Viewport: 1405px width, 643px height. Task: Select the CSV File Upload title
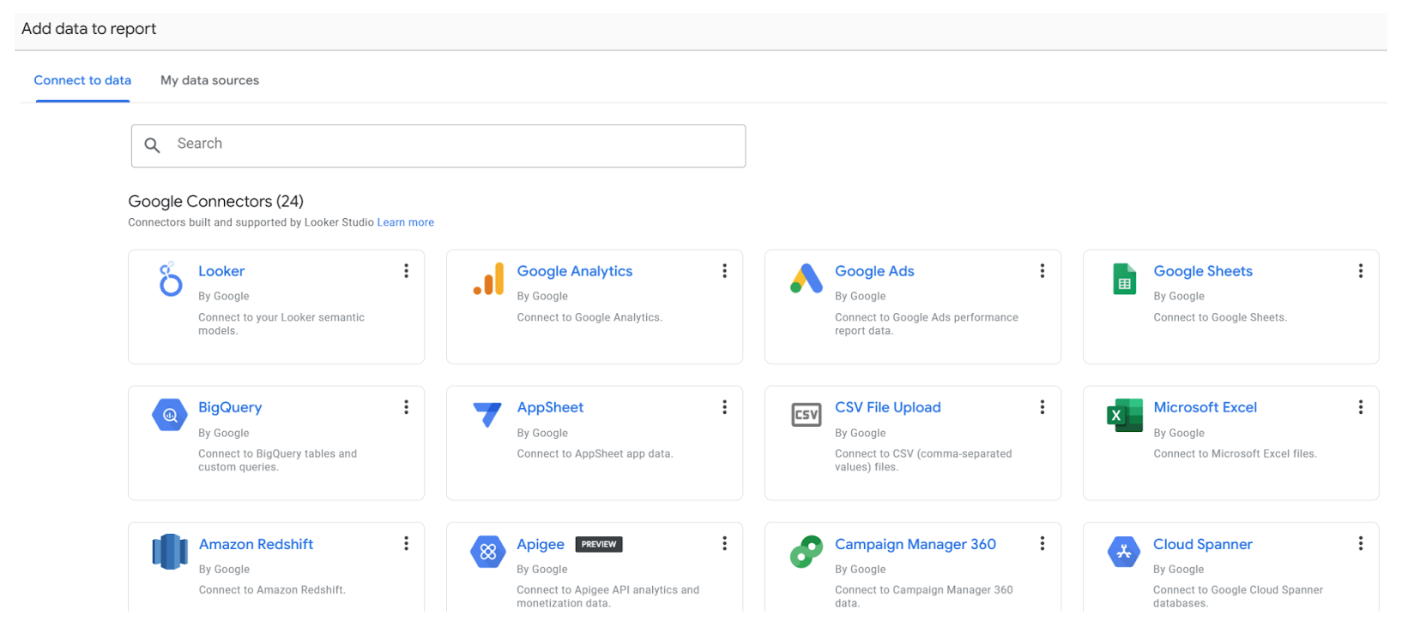(888, 407)
